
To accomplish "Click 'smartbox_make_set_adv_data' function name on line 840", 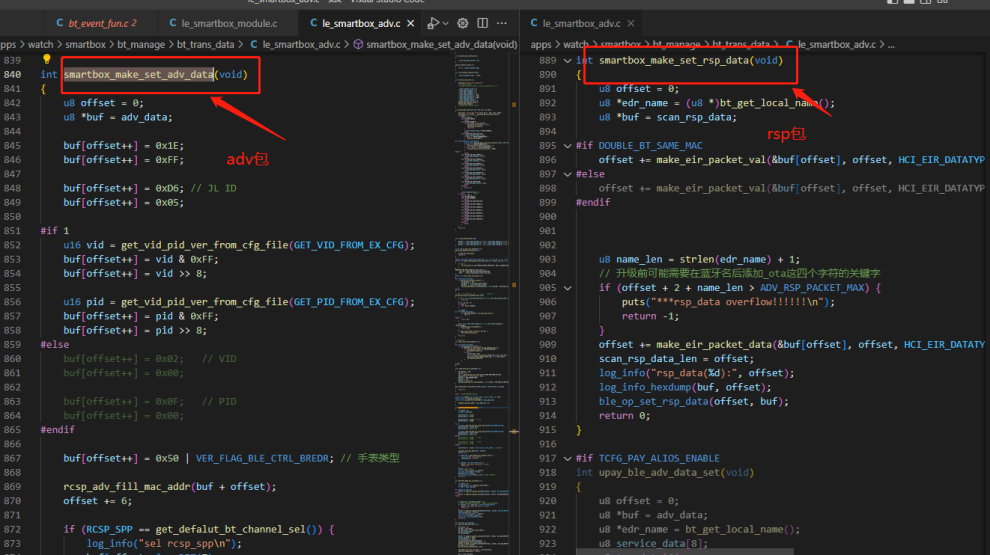I will (138, 75).
